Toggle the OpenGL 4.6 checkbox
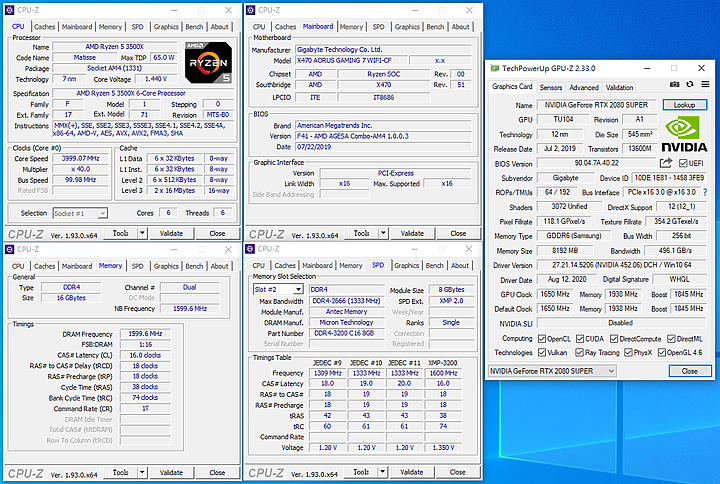Screen dimensions: 720x484 tap(662, 353)
